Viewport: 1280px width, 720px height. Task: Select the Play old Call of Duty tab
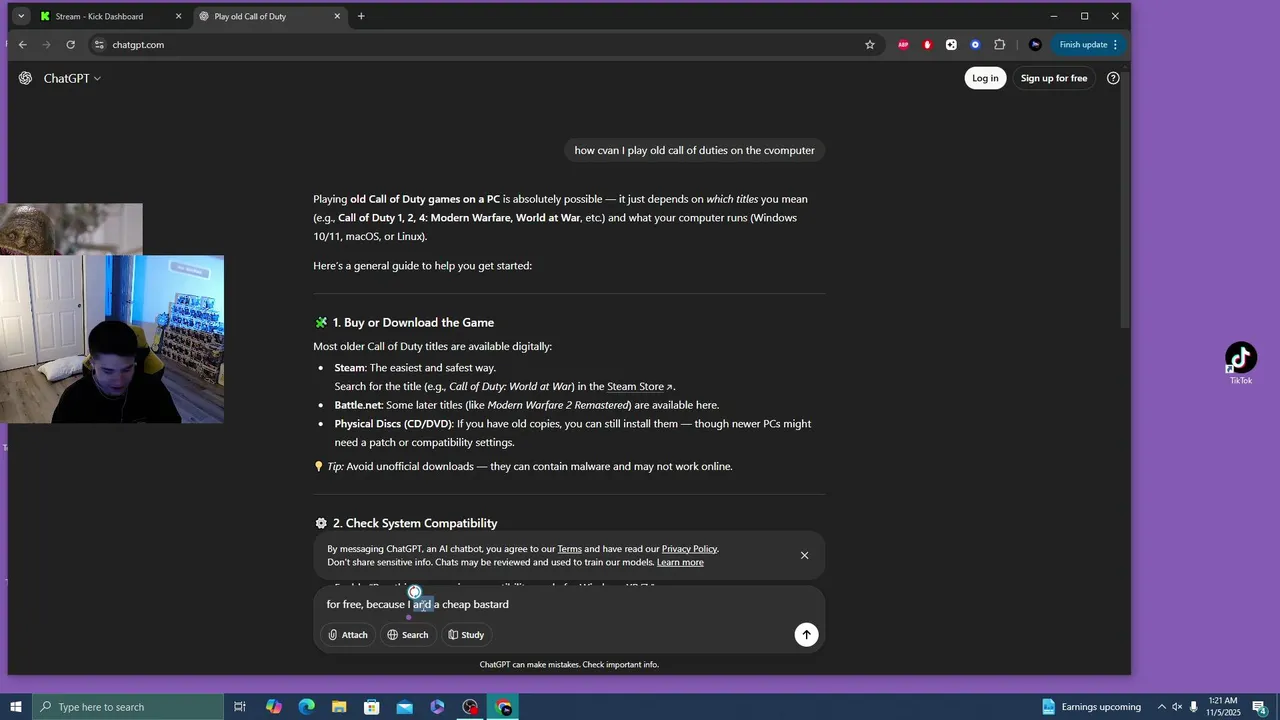(269, 16)
